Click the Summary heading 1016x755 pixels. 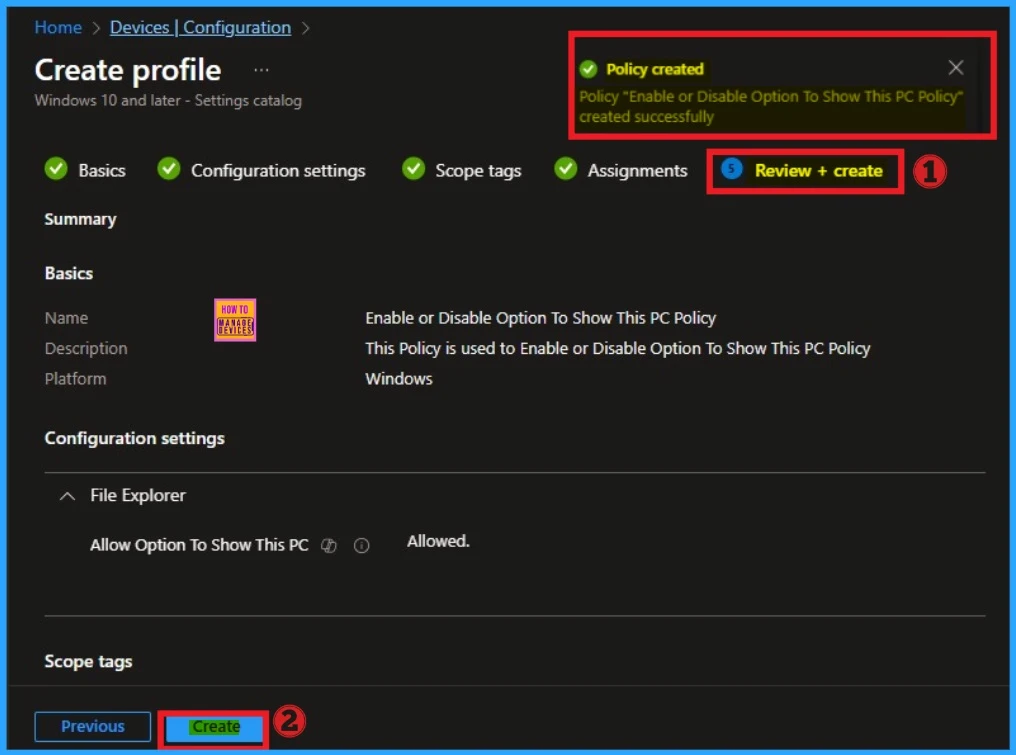click(80, 220)
